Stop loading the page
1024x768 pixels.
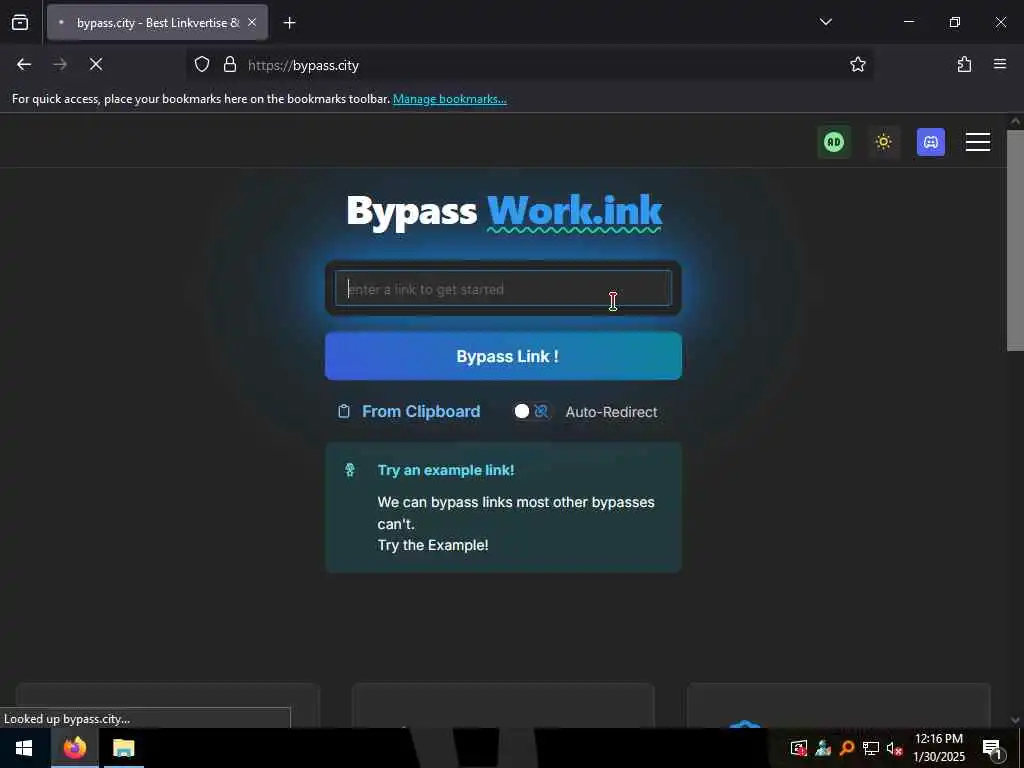coord(96,64)
